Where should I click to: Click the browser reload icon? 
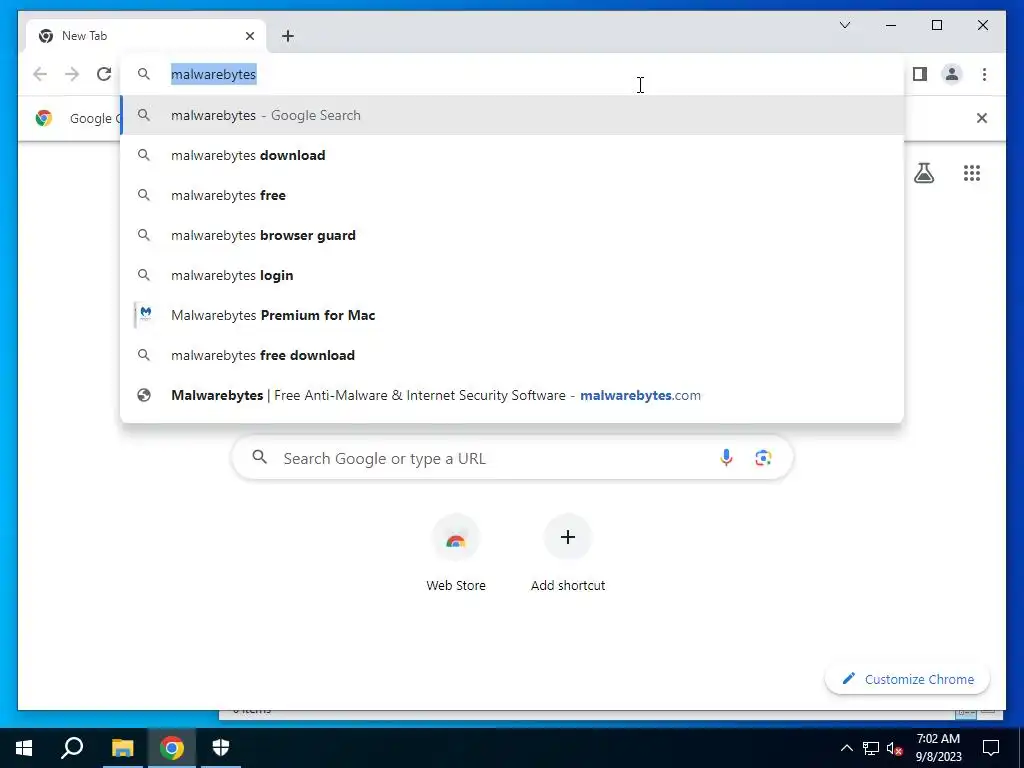104,74
